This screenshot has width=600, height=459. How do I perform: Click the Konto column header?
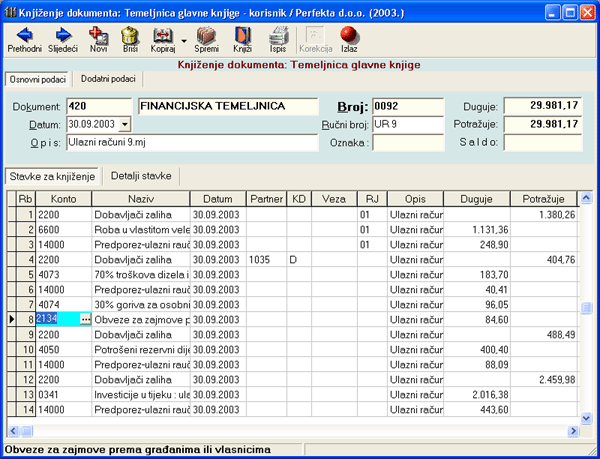click(x=64, y=199)
